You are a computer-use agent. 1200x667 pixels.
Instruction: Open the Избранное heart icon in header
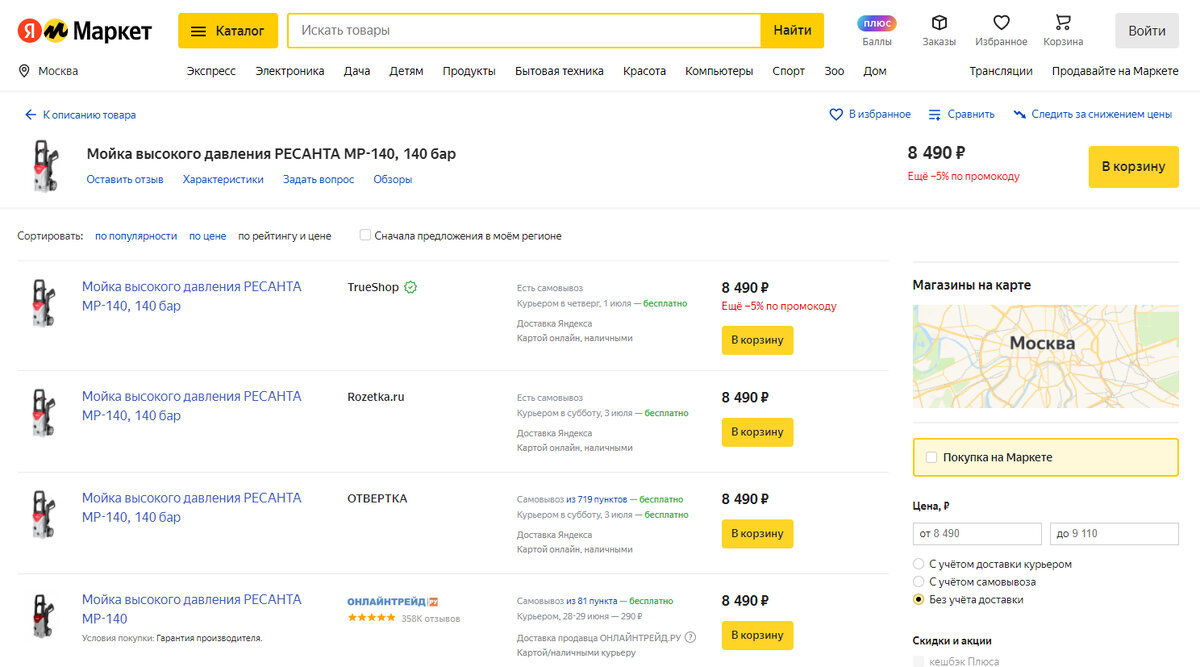point(1001,23)
